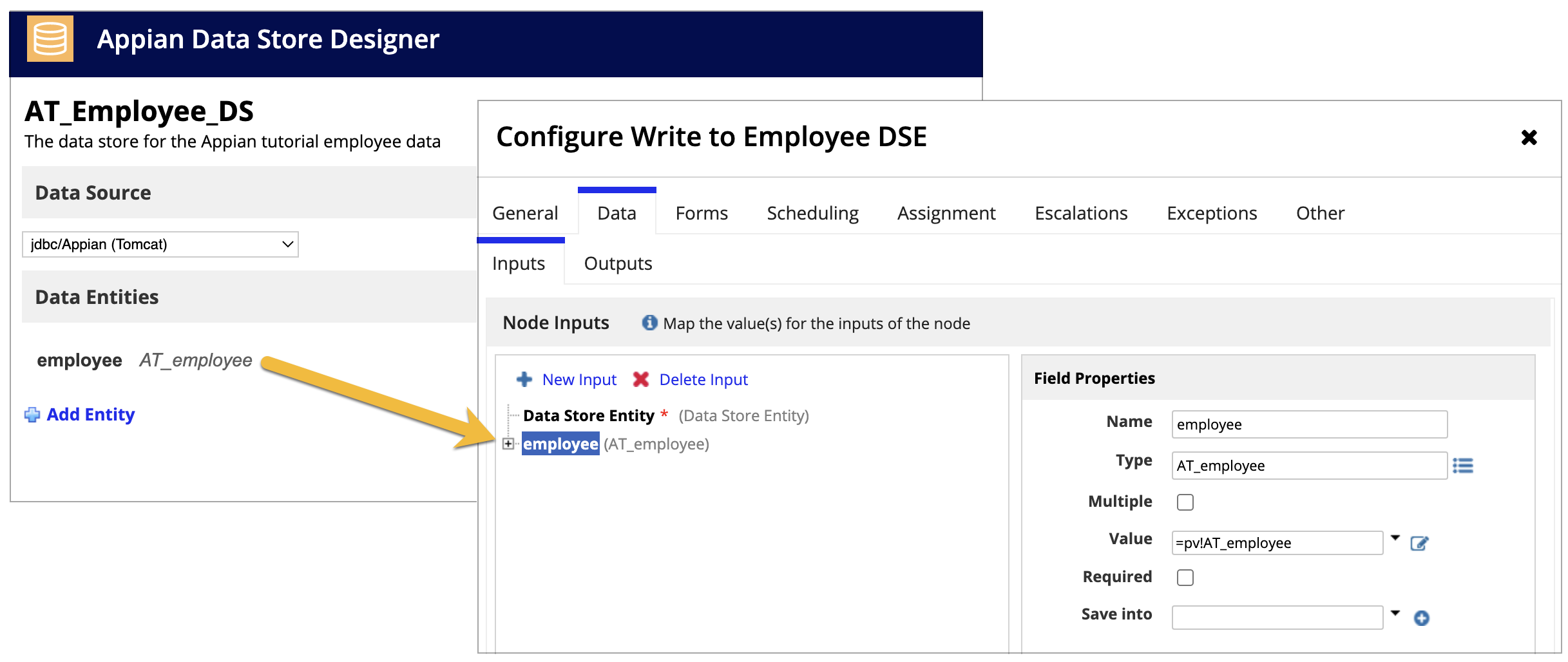Click the Delete Input link

(703, 380)
